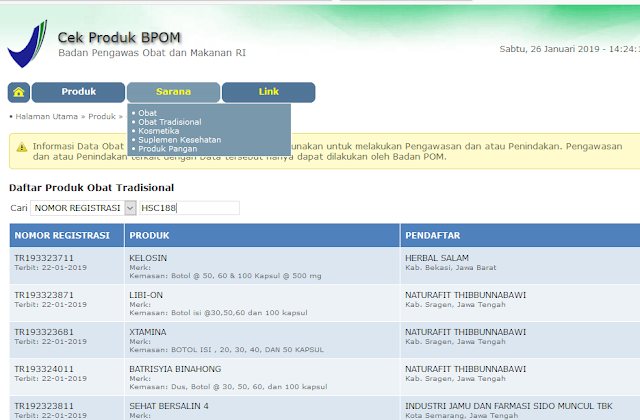Open registration TR193323711

coord(44,258)
